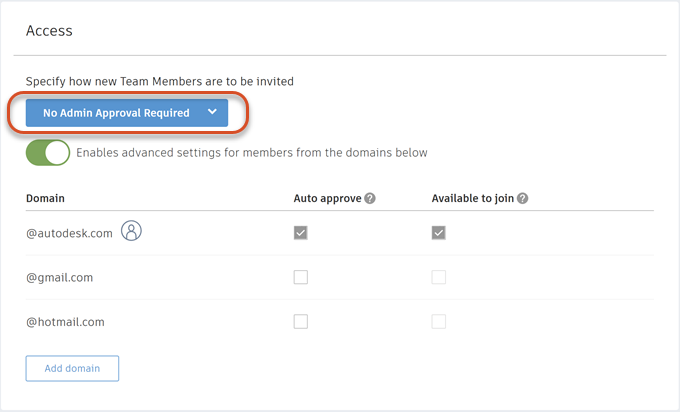The height and width of the screenshot is (412, 680).
Task: Click the Available to join help icon
Action: pyautogui.click(x=522, y=199)
